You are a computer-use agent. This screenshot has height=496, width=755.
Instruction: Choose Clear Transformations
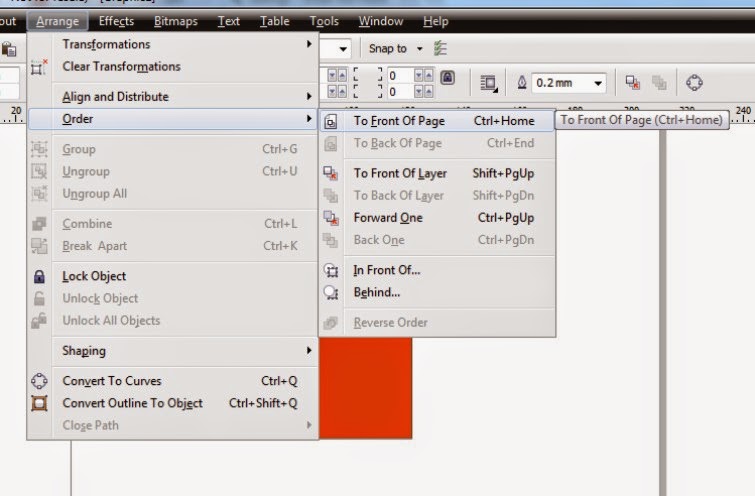pos(173,66)
